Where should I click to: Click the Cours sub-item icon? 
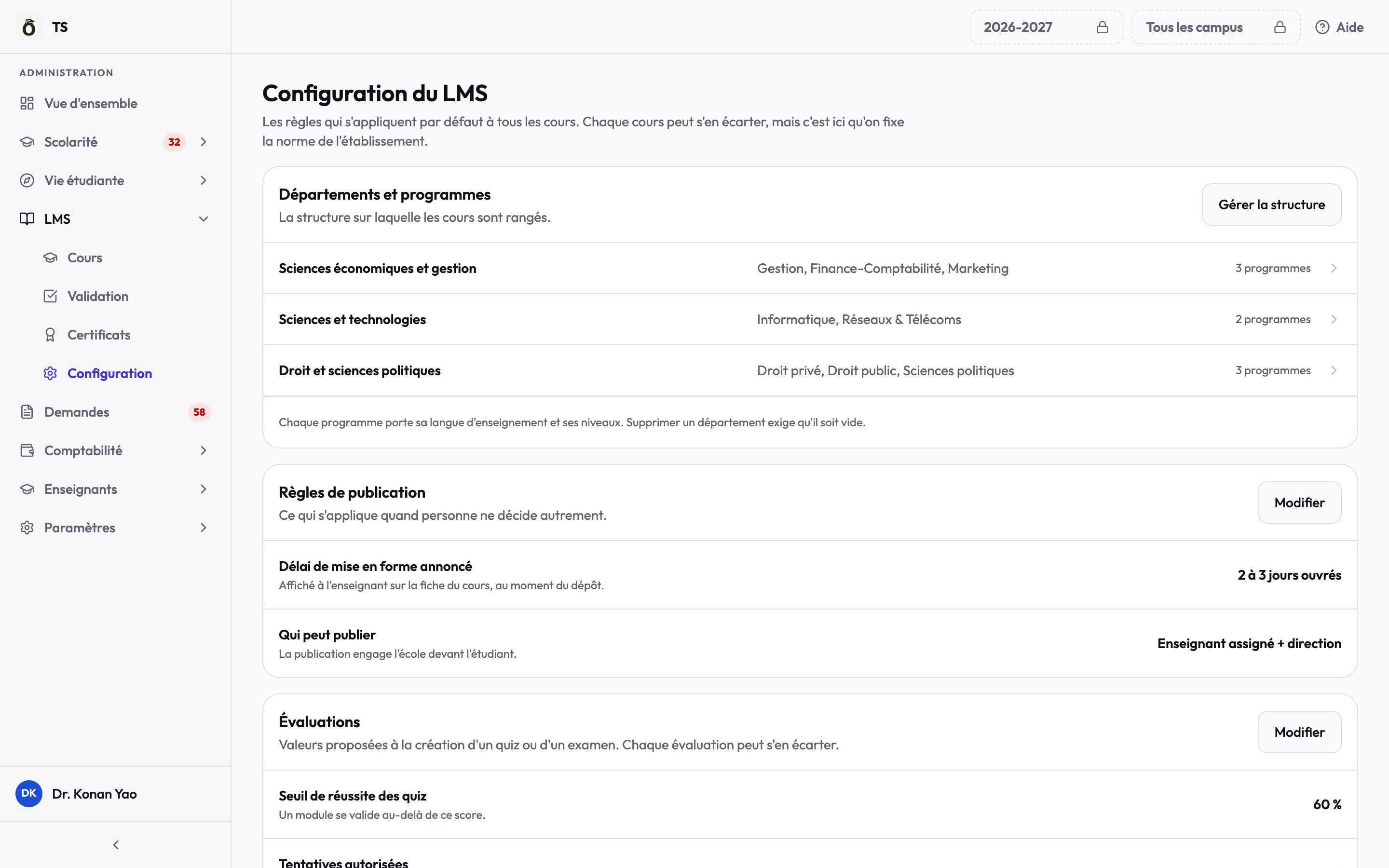[51, 258]
